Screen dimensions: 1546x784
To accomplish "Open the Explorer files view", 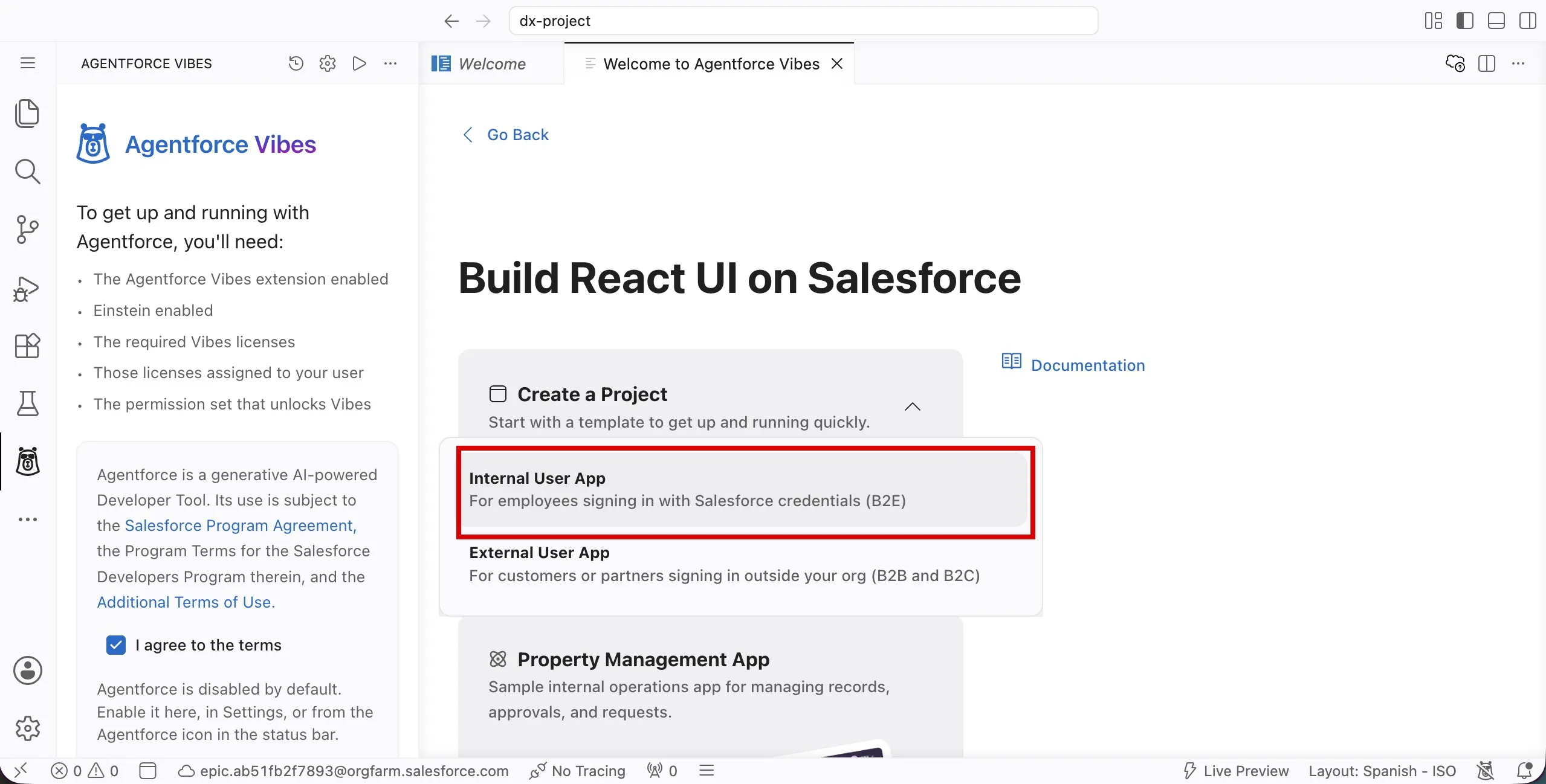I will point(27,114).
